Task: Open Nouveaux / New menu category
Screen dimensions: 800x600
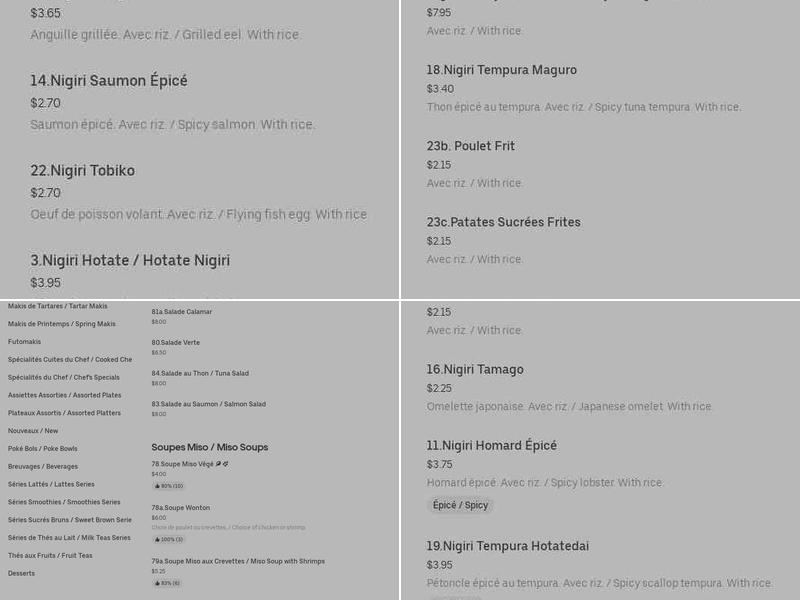Action: 33,431
